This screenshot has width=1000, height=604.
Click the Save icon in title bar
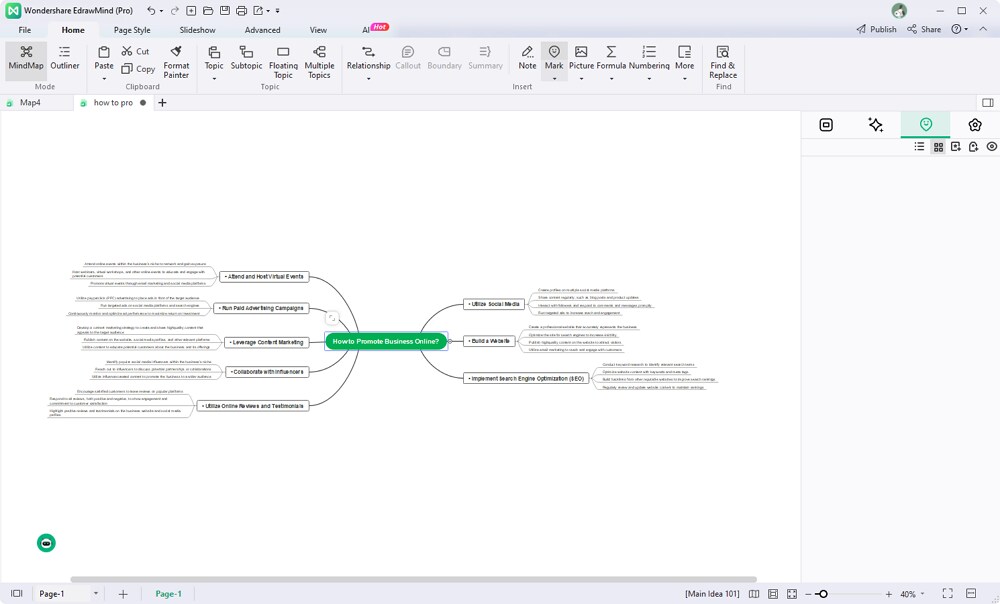[224, 11]
